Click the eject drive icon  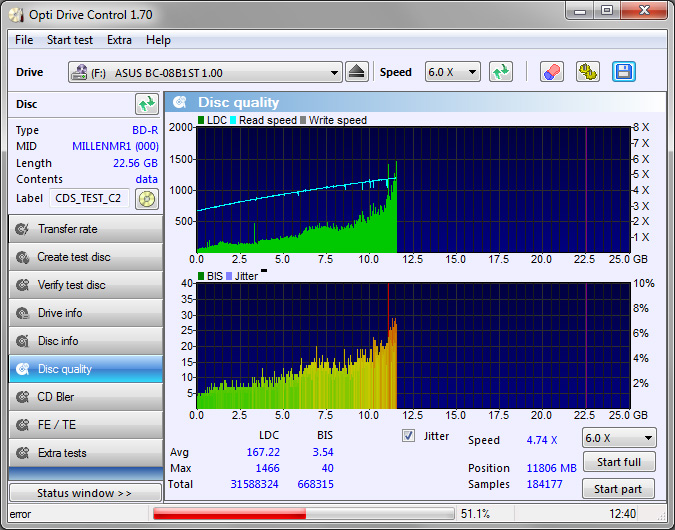tap(358, 72)
